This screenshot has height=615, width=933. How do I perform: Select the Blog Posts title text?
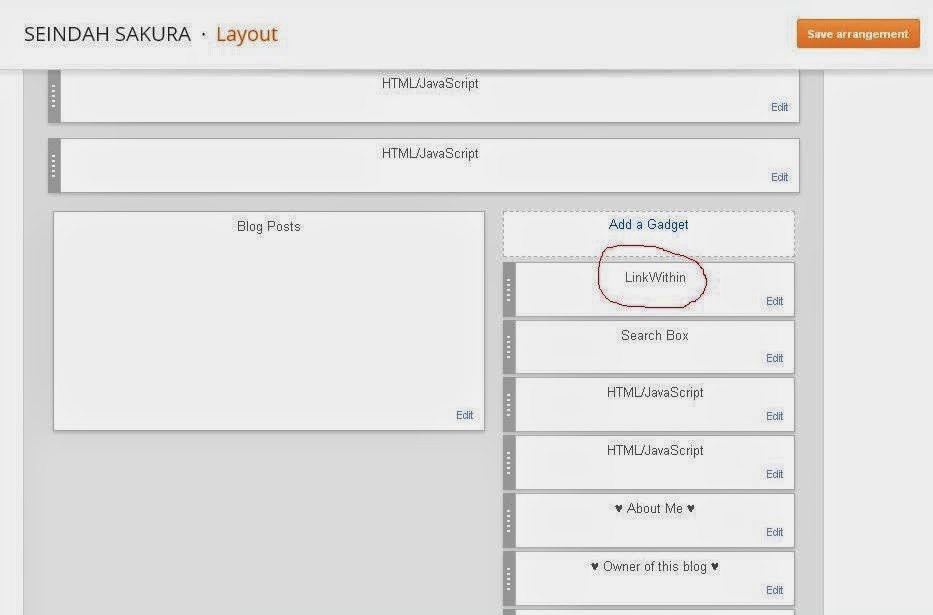click(x=268, y=227)
